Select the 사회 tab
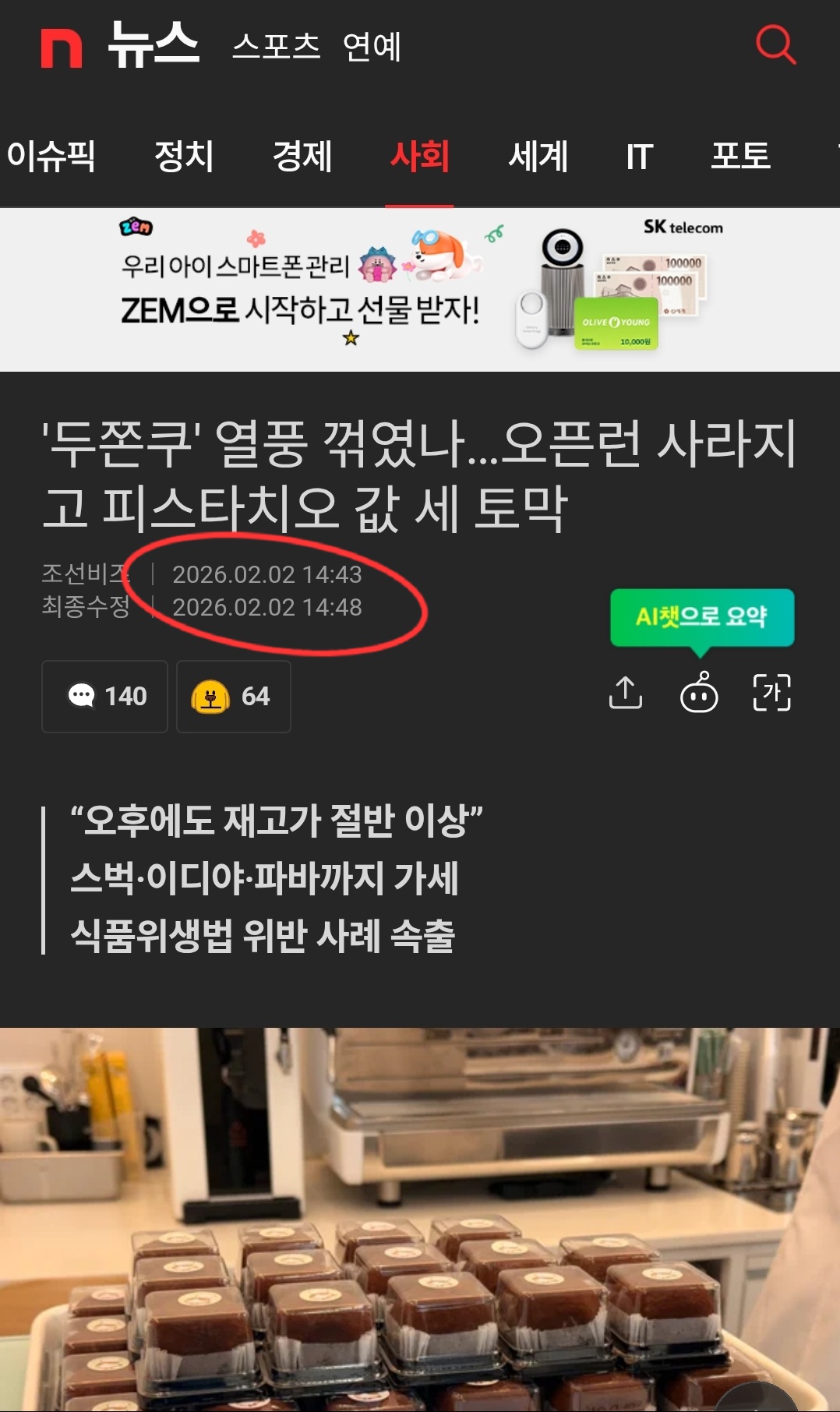The height and width of the screenshot is (1412, 840). coord(420,156)
